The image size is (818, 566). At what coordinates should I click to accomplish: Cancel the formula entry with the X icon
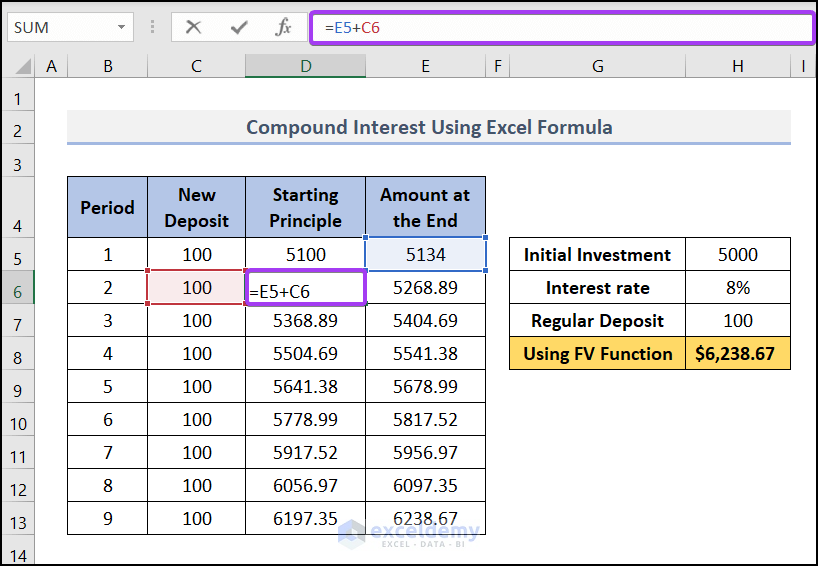pos(194,27)
